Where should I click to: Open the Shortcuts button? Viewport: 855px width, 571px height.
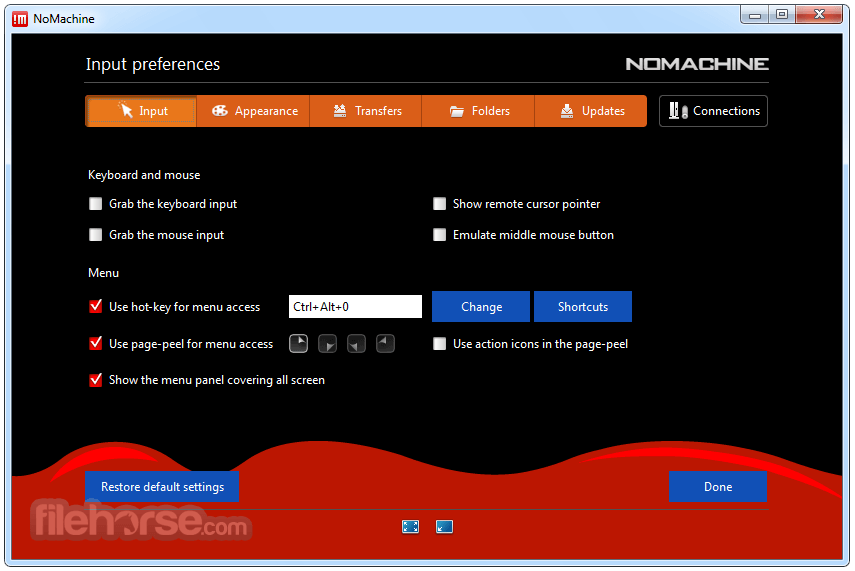point(583,306)
